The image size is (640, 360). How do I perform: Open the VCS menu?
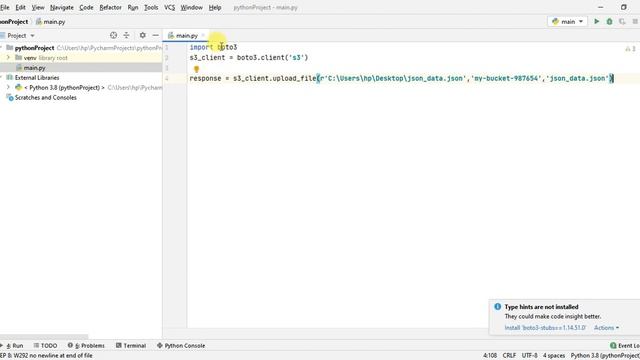tap(169, 7)
